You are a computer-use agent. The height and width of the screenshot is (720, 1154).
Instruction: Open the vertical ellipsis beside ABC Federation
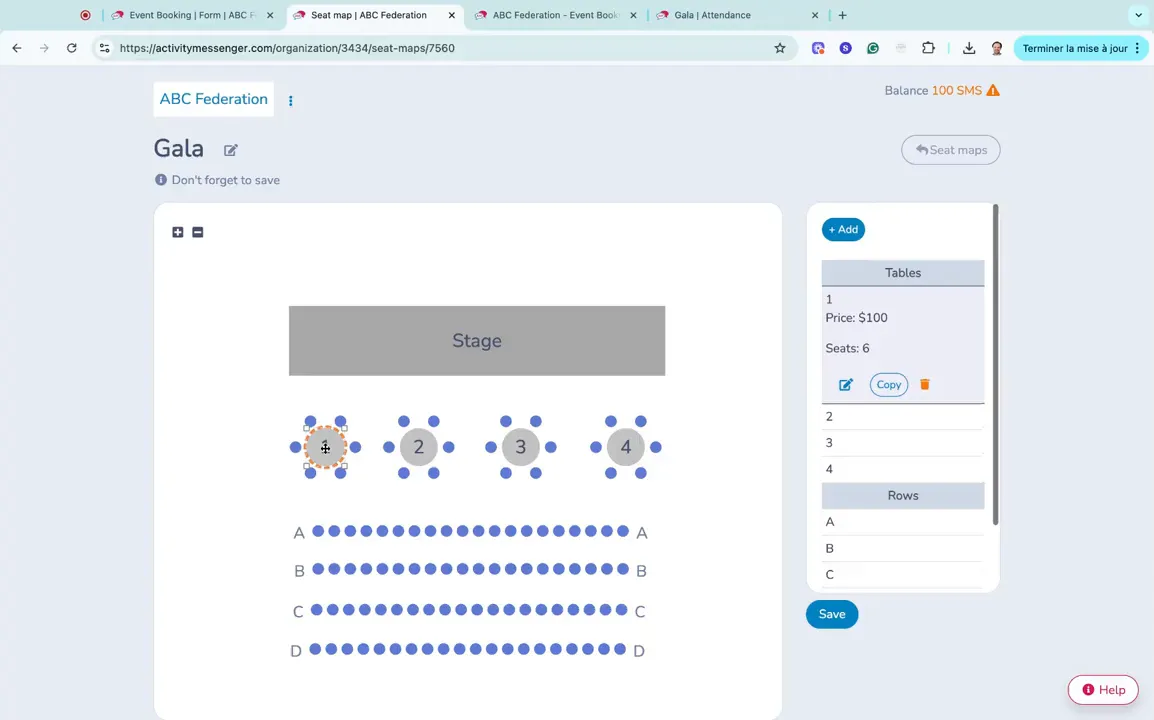(290, 100)
